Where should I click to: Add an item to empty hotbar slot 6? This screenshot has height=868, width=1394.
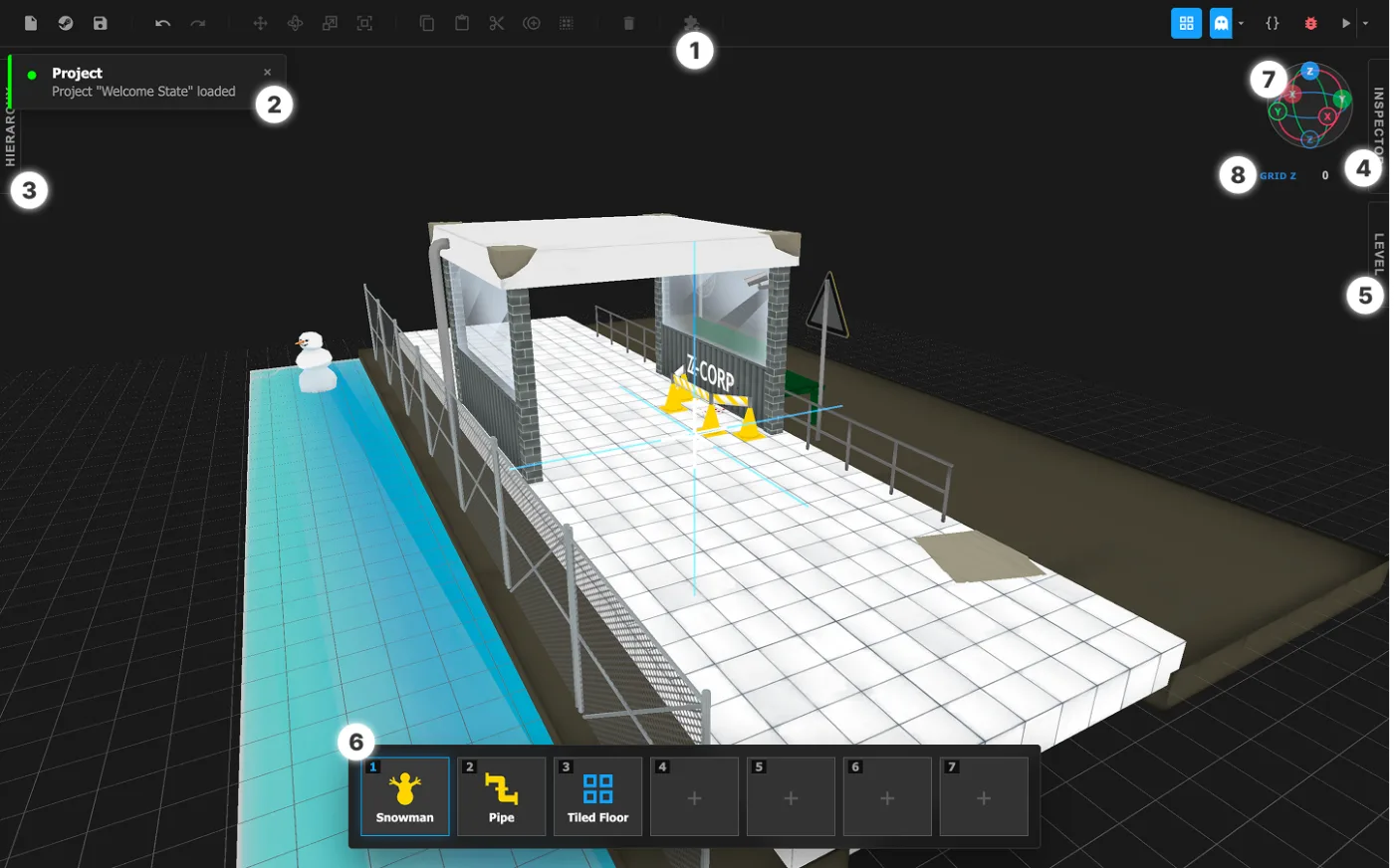888,796
